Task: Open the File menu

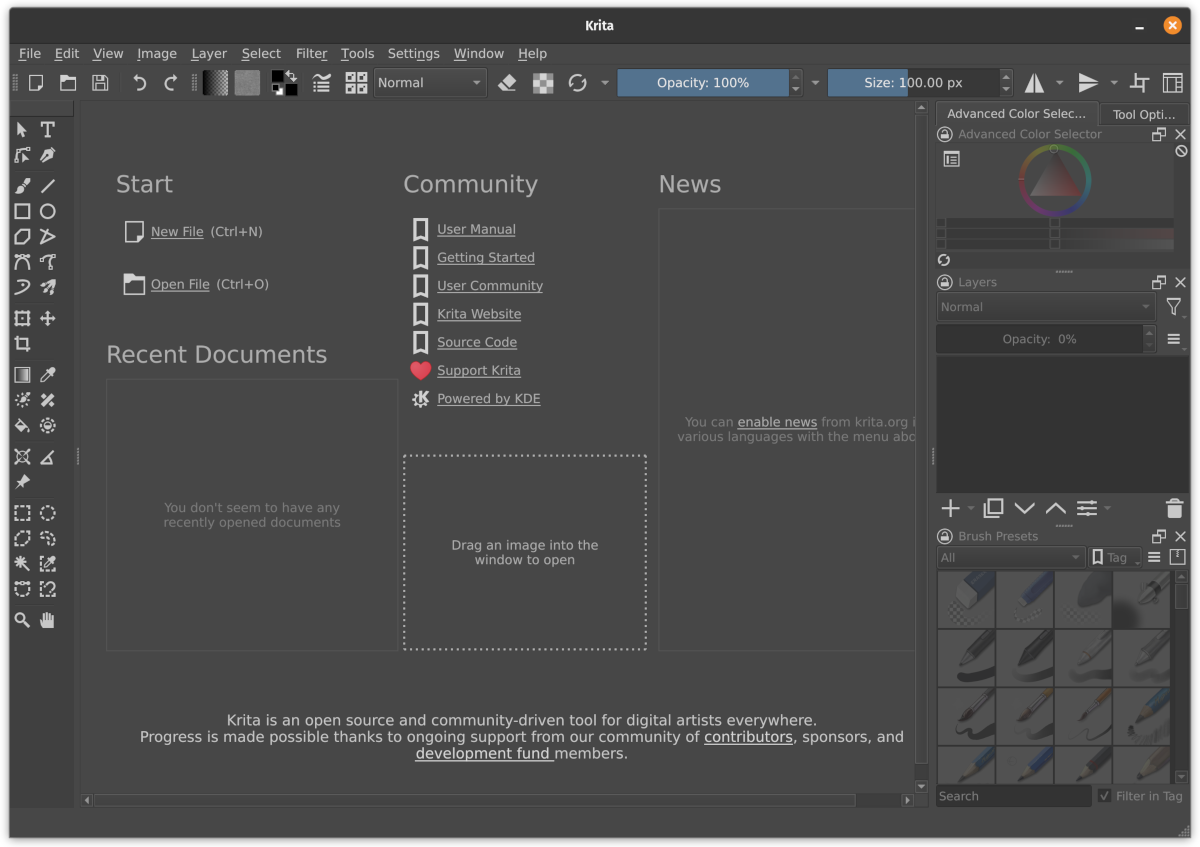Action: pos(30,53)
